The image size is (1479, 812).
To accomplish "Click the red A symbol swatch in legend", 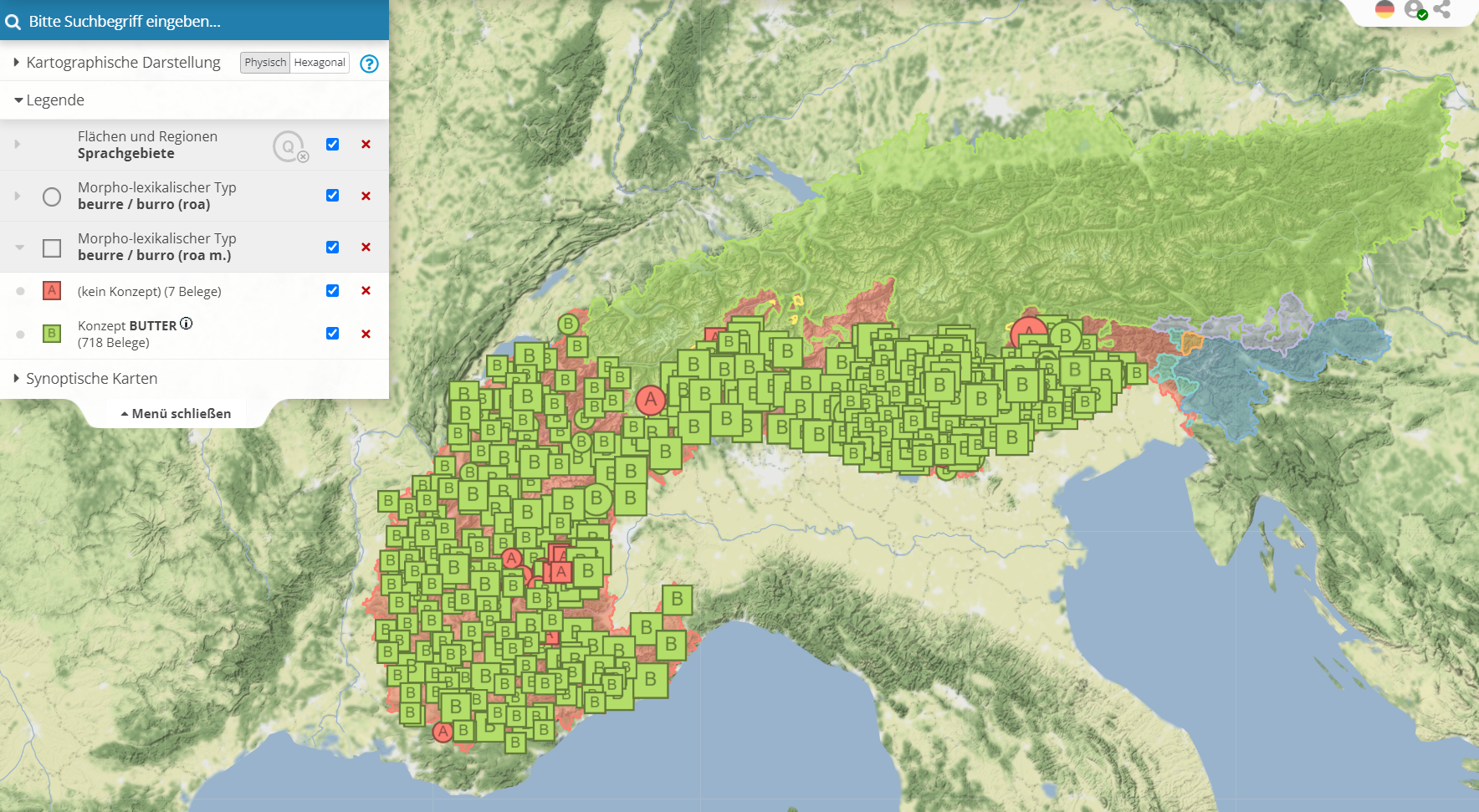I will click(52, 291).
